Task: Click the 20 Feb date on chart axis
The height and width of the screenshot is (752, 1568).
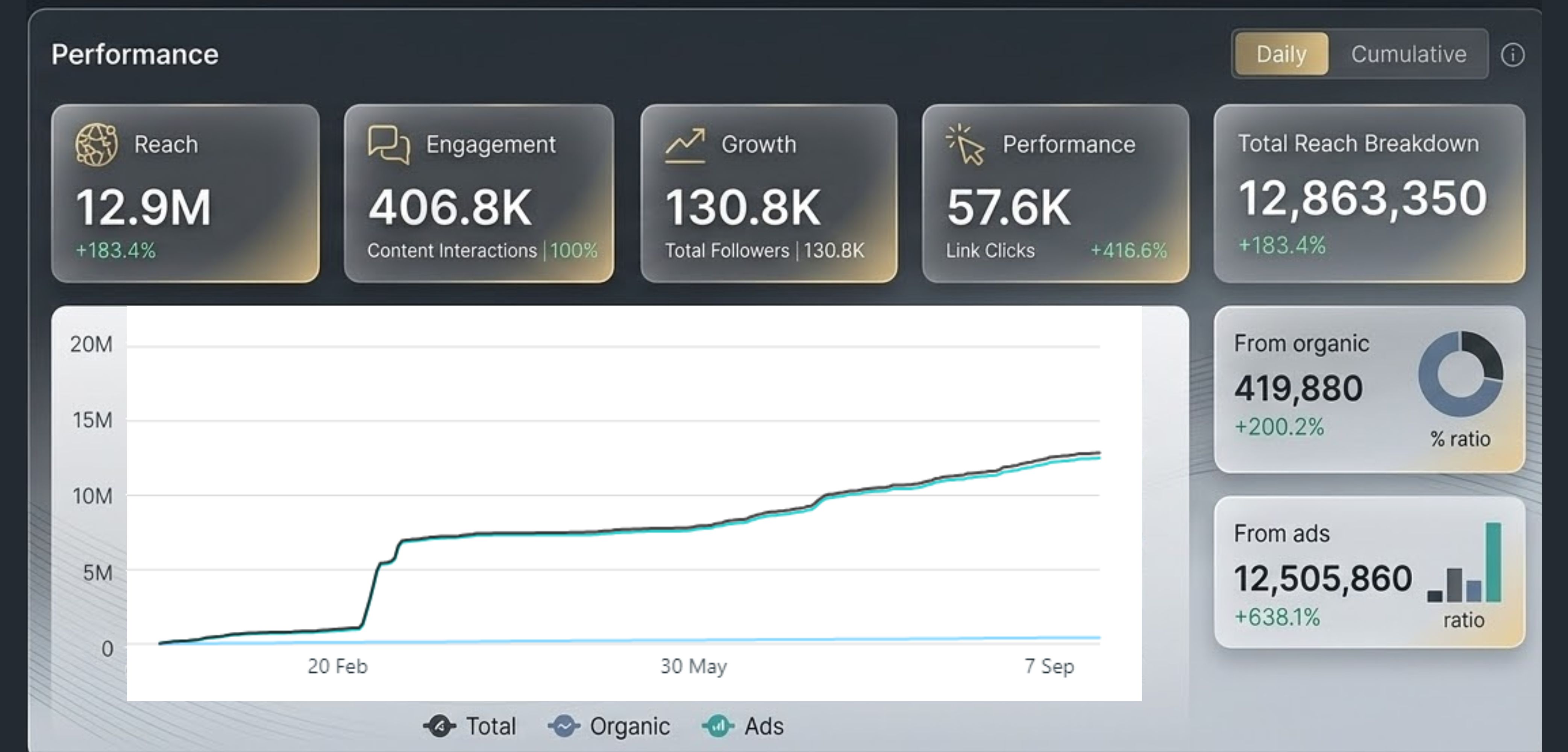Action: point(337,666)
